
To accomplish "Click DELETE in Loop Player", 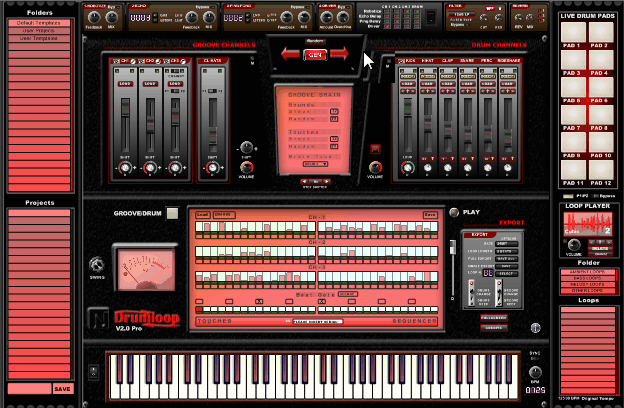I will point(600,248).
